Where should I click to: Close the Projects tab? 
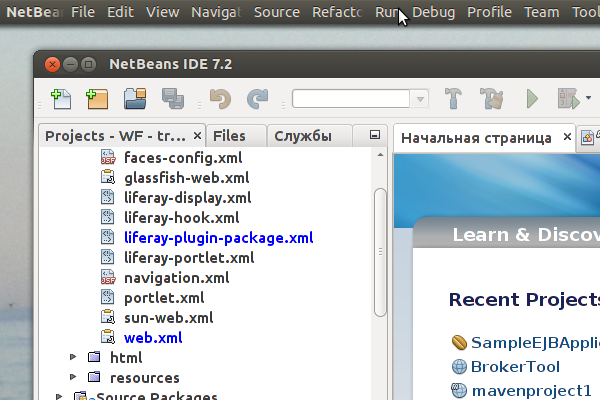[197, 136]
